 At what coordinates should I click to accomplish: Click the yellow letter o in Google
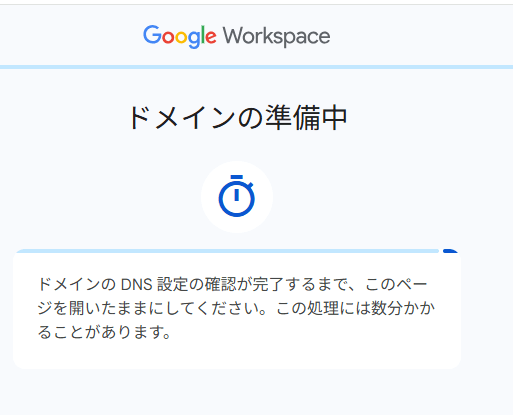pyautogui.click(x=181, y=37)
